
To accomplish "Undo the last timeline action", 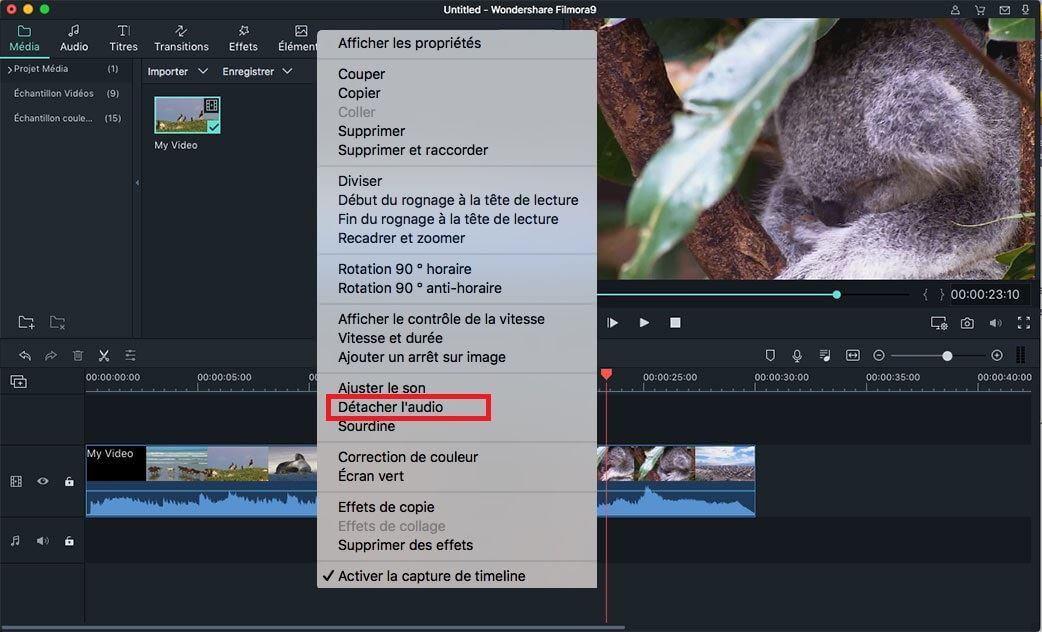I will (x=25, y=356).
